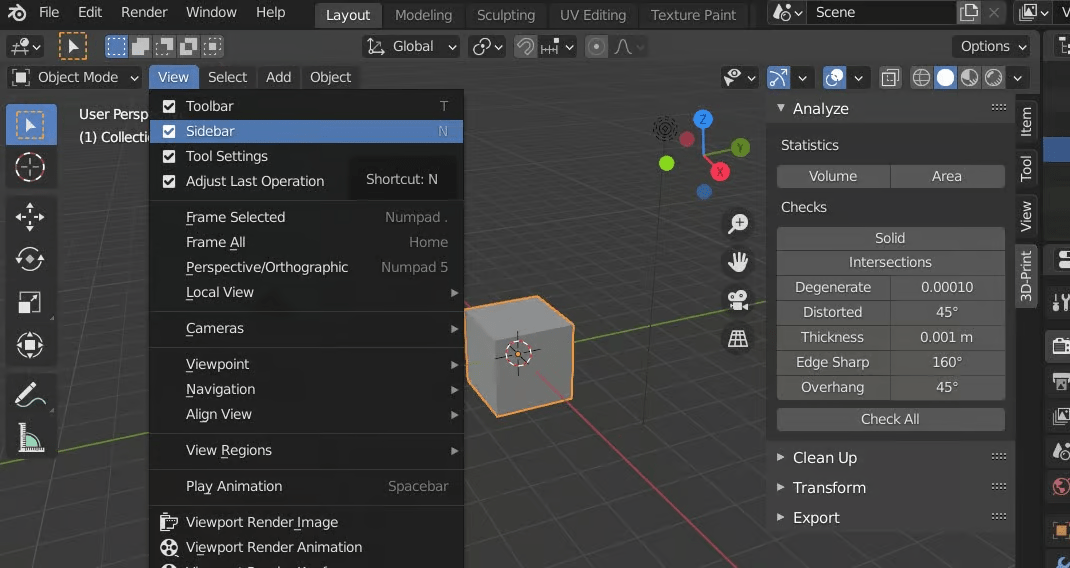Viewport: 1070px width, 568px height.
Task: Open the Object Mode dropdown
Action: click(76, 77)
